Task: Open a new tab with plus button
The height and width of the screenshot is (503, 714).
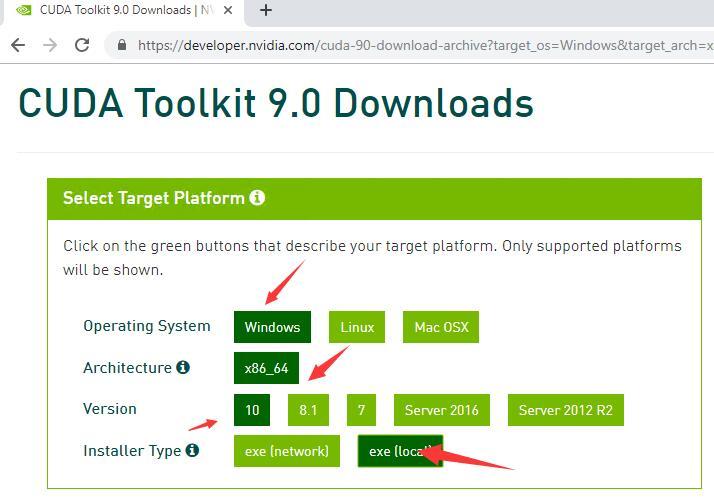Action: 266,11
